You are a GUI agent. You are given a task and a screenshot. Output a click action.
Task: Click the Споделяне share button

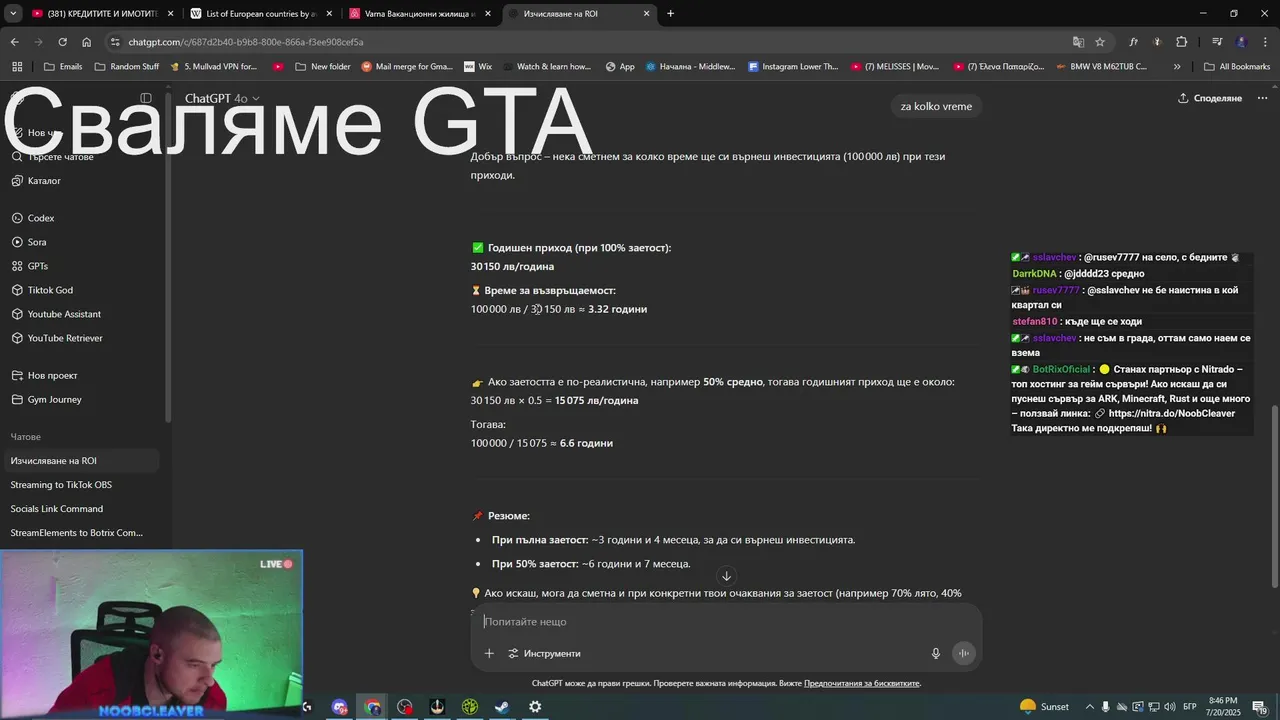(1210, 98)
